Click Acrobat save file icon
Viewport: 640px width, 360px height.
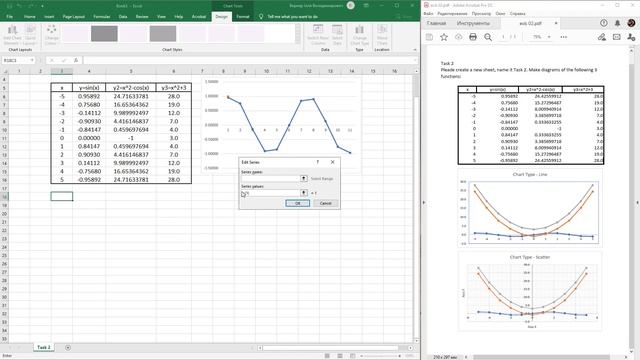429,37
